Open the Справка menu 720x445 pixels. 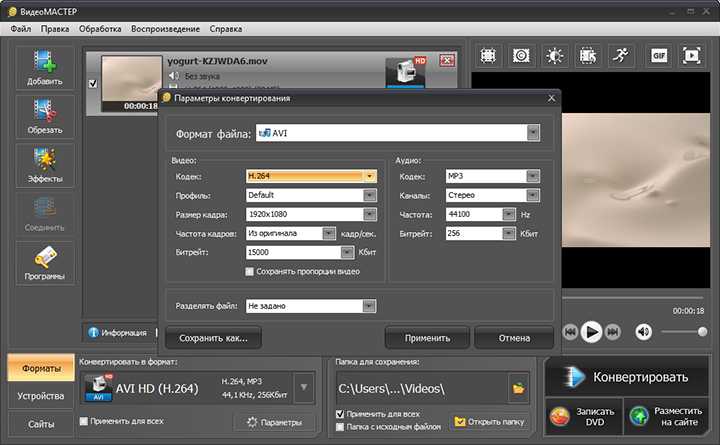225,28
